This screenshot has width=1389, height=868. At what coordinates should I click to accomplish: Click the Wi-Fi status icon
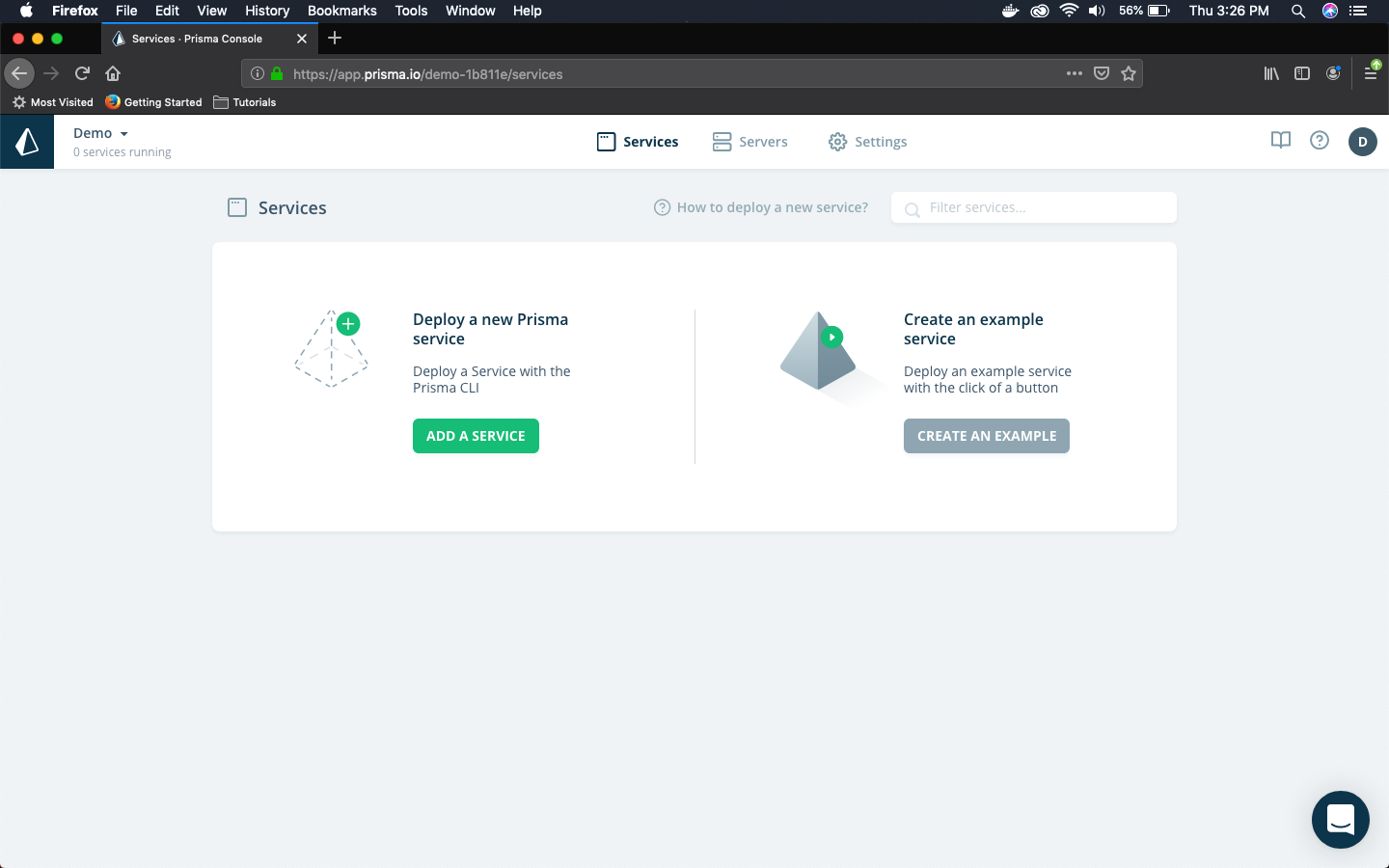click(1068, 11)
